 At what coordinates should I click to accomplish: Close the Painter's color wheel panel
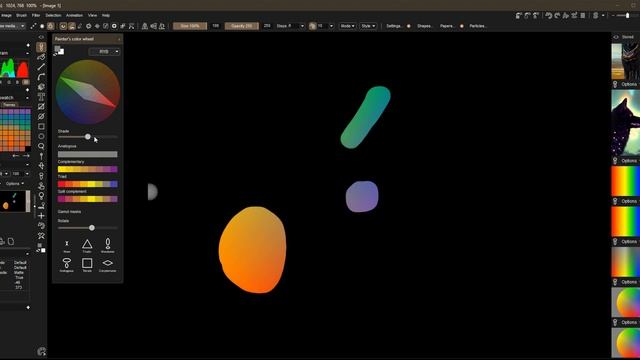(x=119, y=39)
